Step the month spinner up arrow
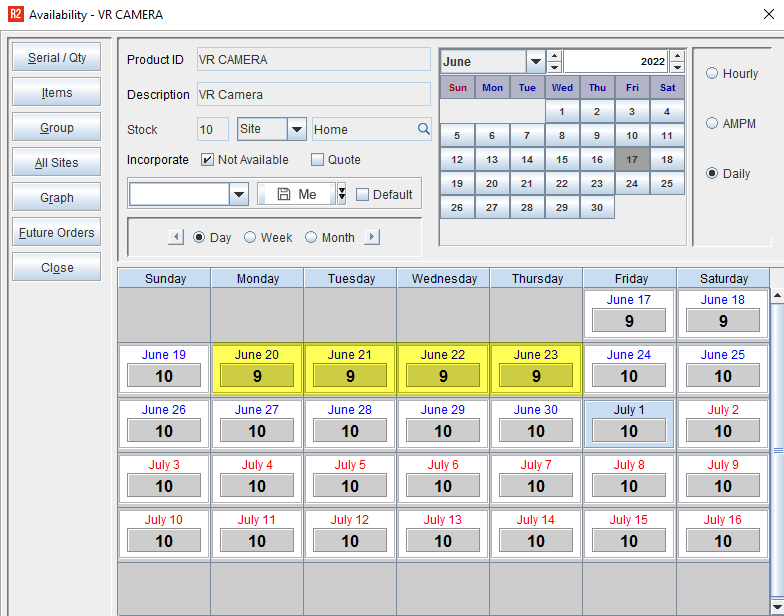 coord(555,56)
